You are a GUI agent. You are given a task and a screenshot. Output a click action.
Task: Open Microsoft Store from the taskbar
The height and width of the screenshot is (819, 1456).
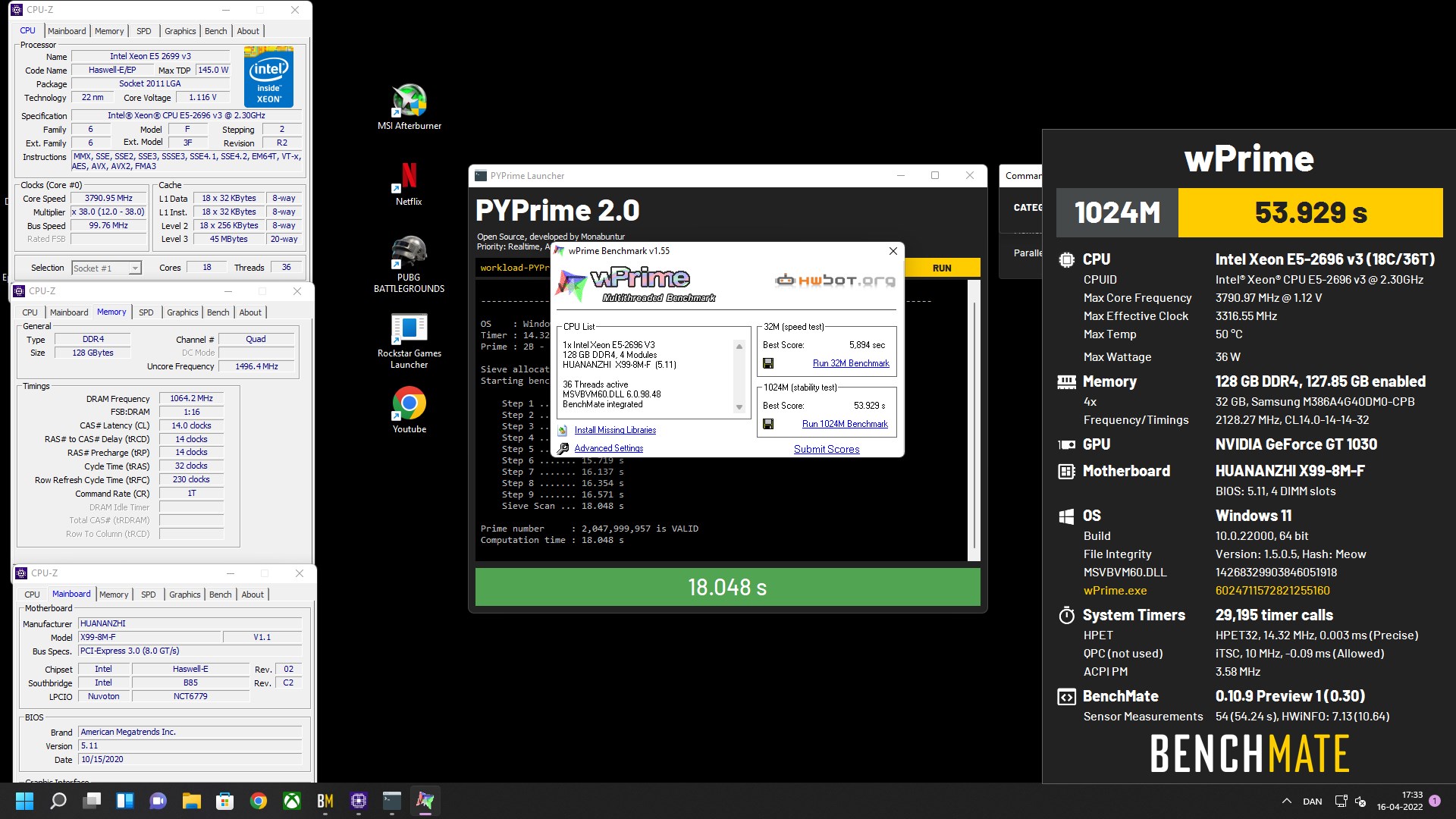[225, 801]
